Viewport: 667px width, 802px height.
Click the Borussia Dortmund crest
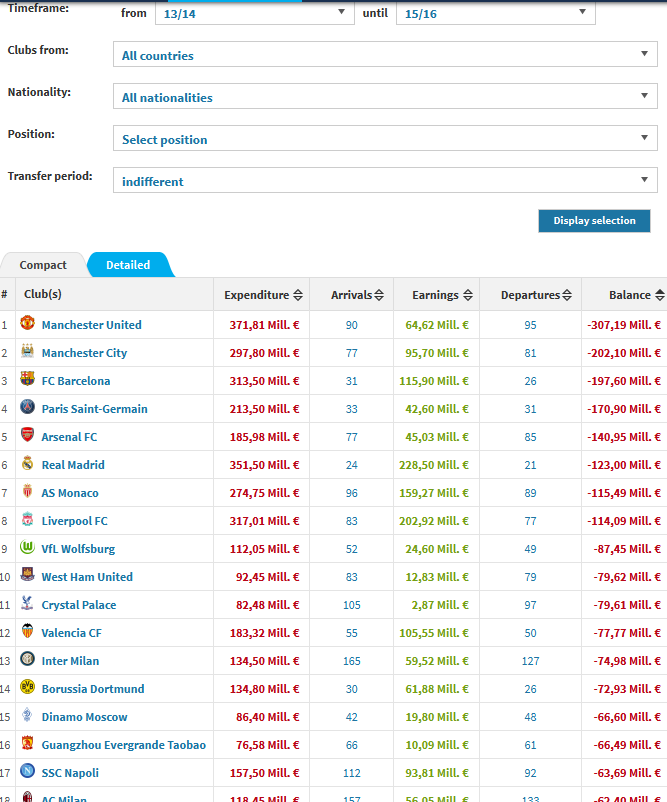click(28, 687)
